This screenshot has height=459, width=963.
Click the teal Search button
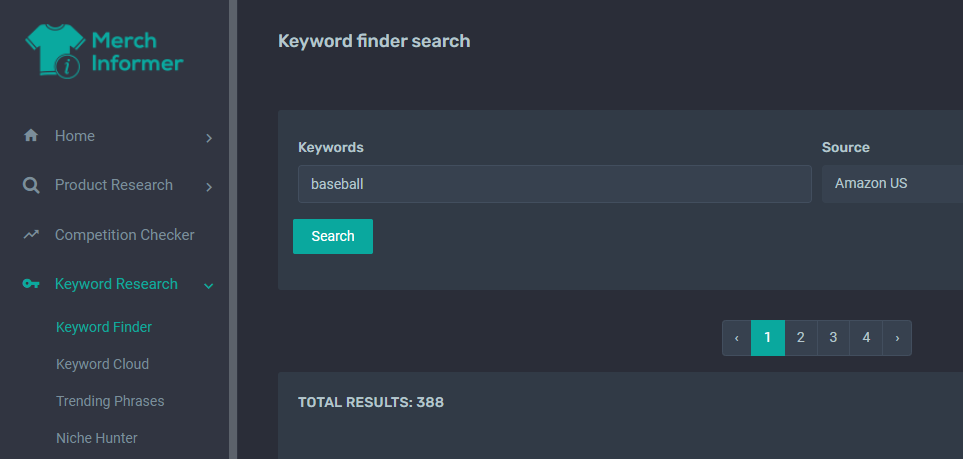(333, 237)
